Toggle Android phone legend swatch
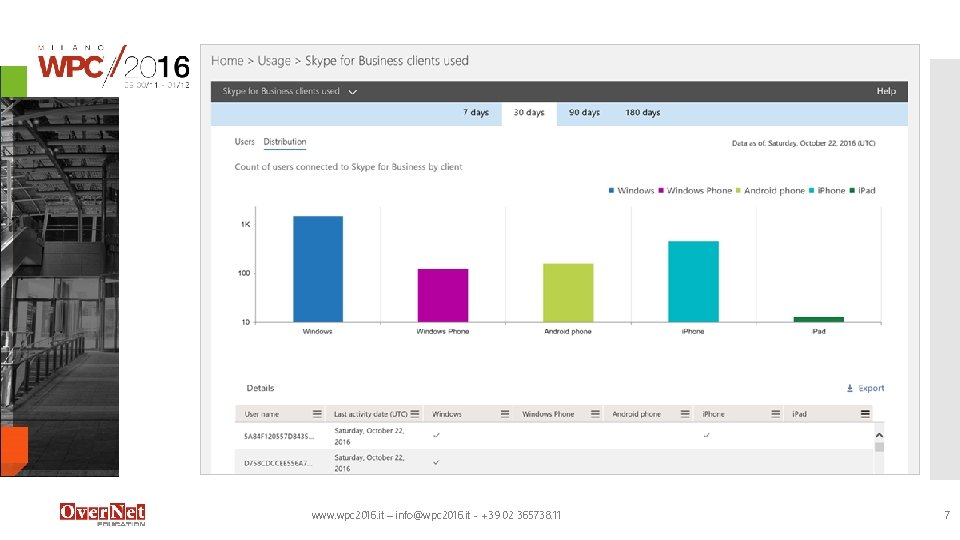The height and width of the screenshot is (540, 960). pos(738,190)
